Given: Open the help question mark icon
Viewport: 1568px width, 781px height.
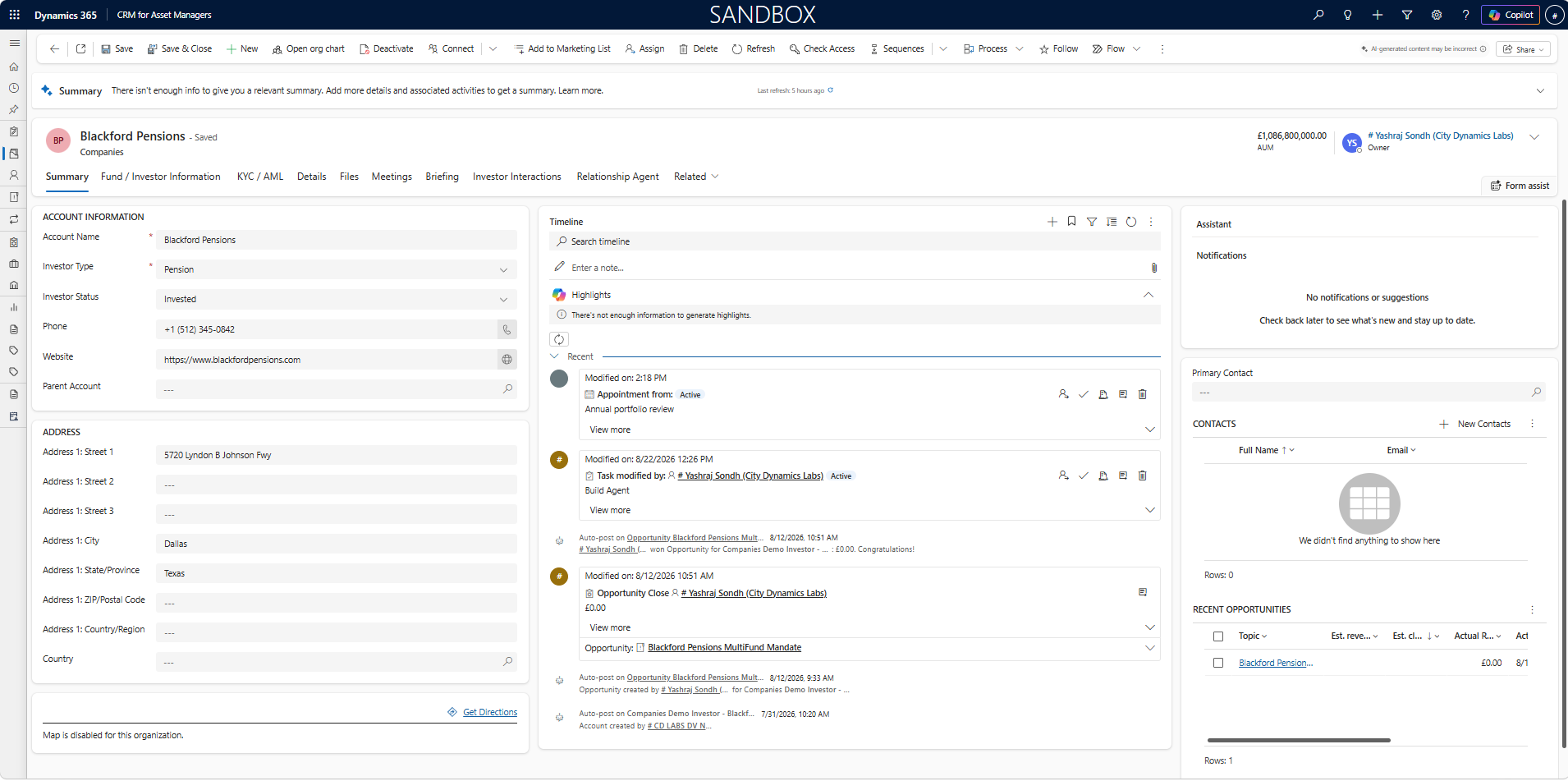Looking at the screenshot, I should (1465, 15).
